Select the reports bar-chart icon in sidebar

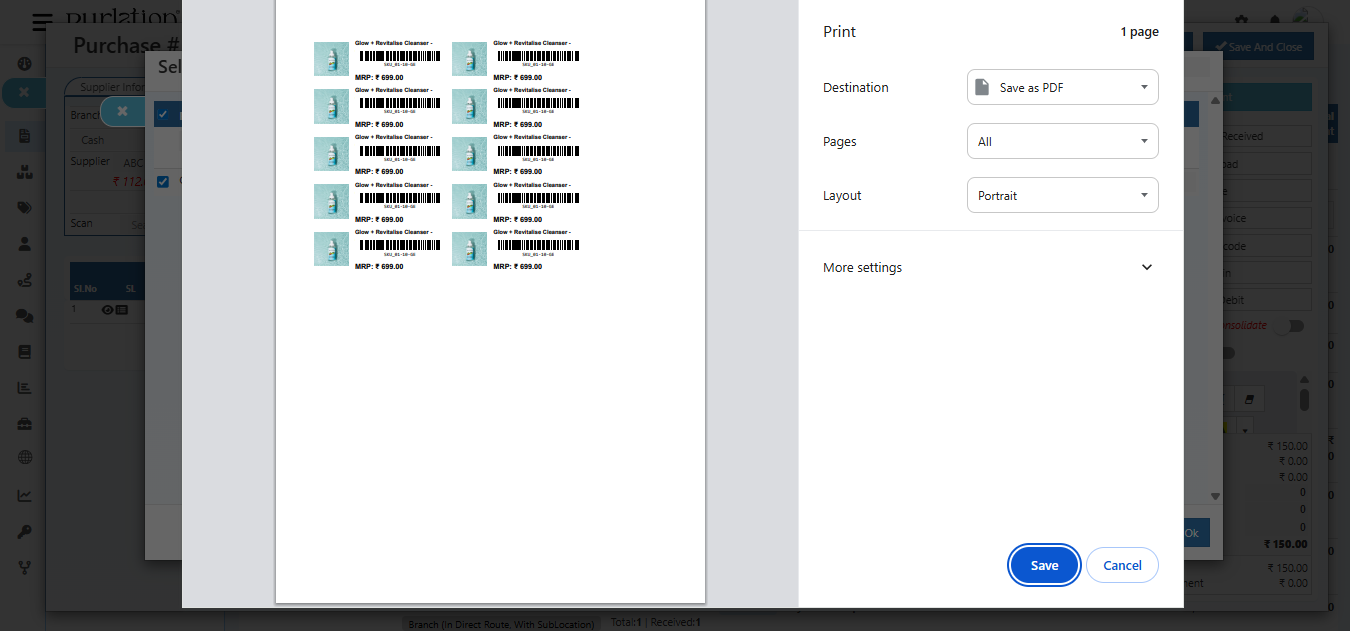click(x=24, y=387)
